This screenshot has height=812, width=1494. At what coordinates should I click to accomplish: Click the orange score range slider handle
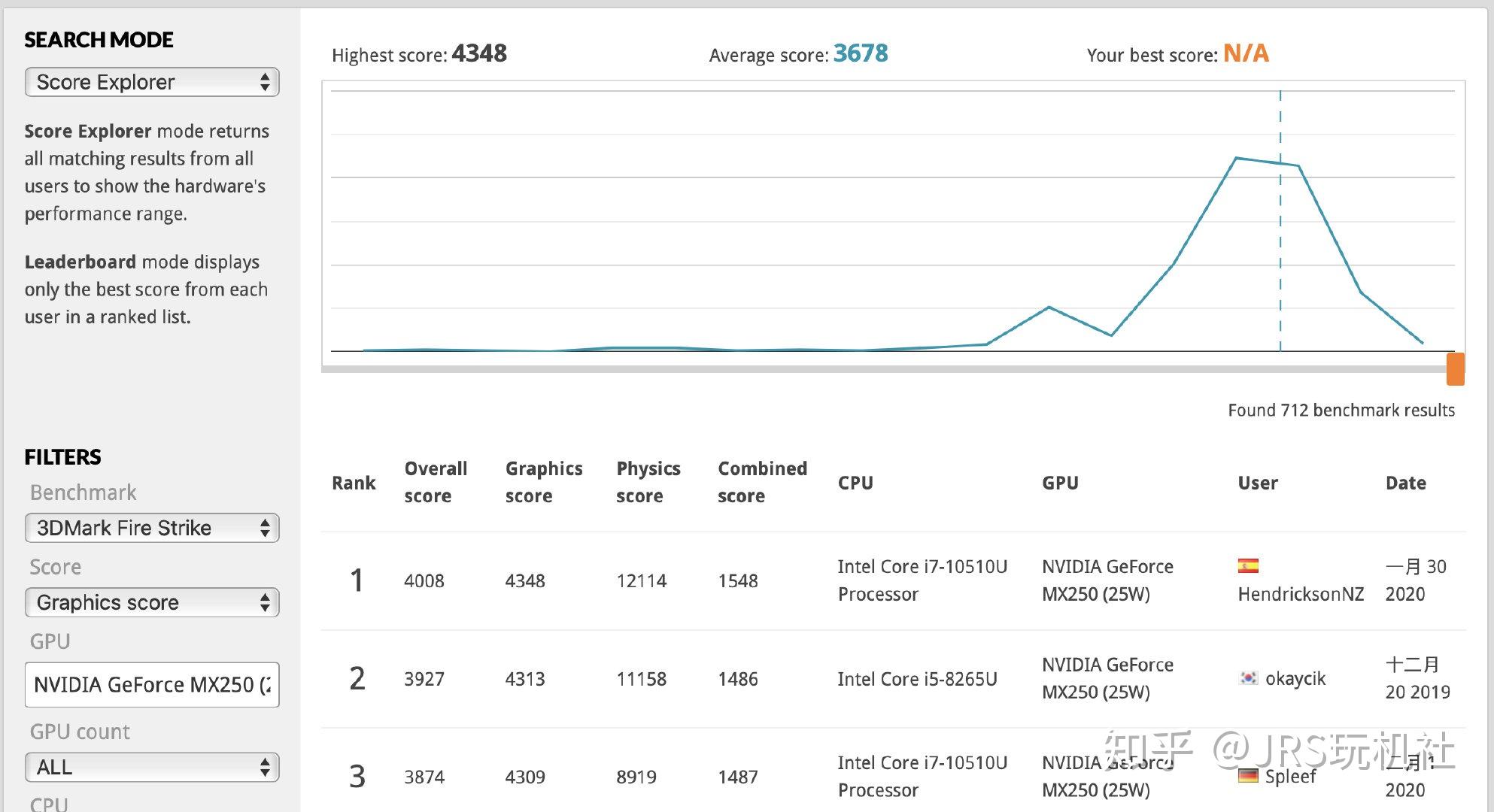pyautogui.click(x=1455, y=369)
